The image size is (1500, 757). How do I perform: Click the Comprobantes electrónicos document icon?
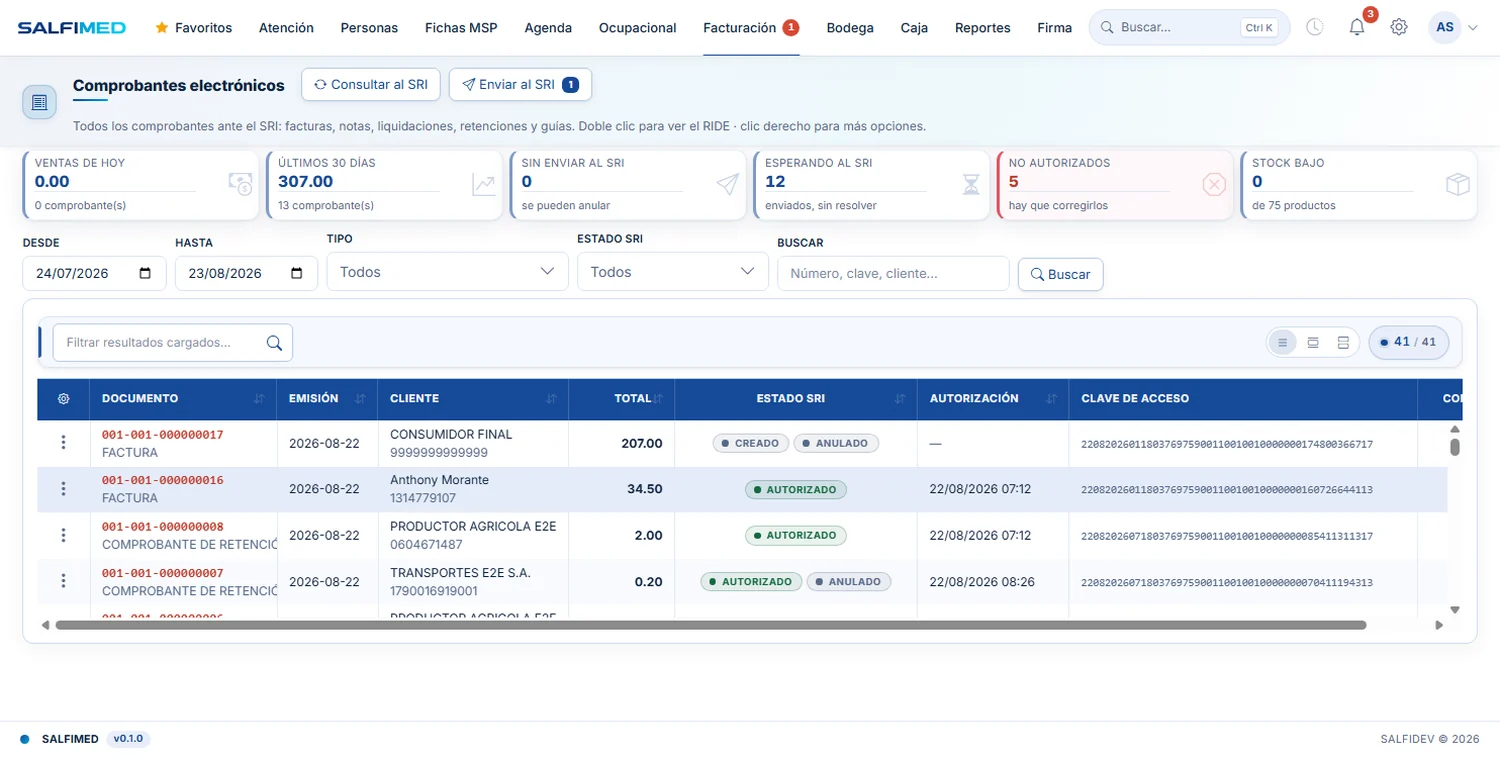40,102
